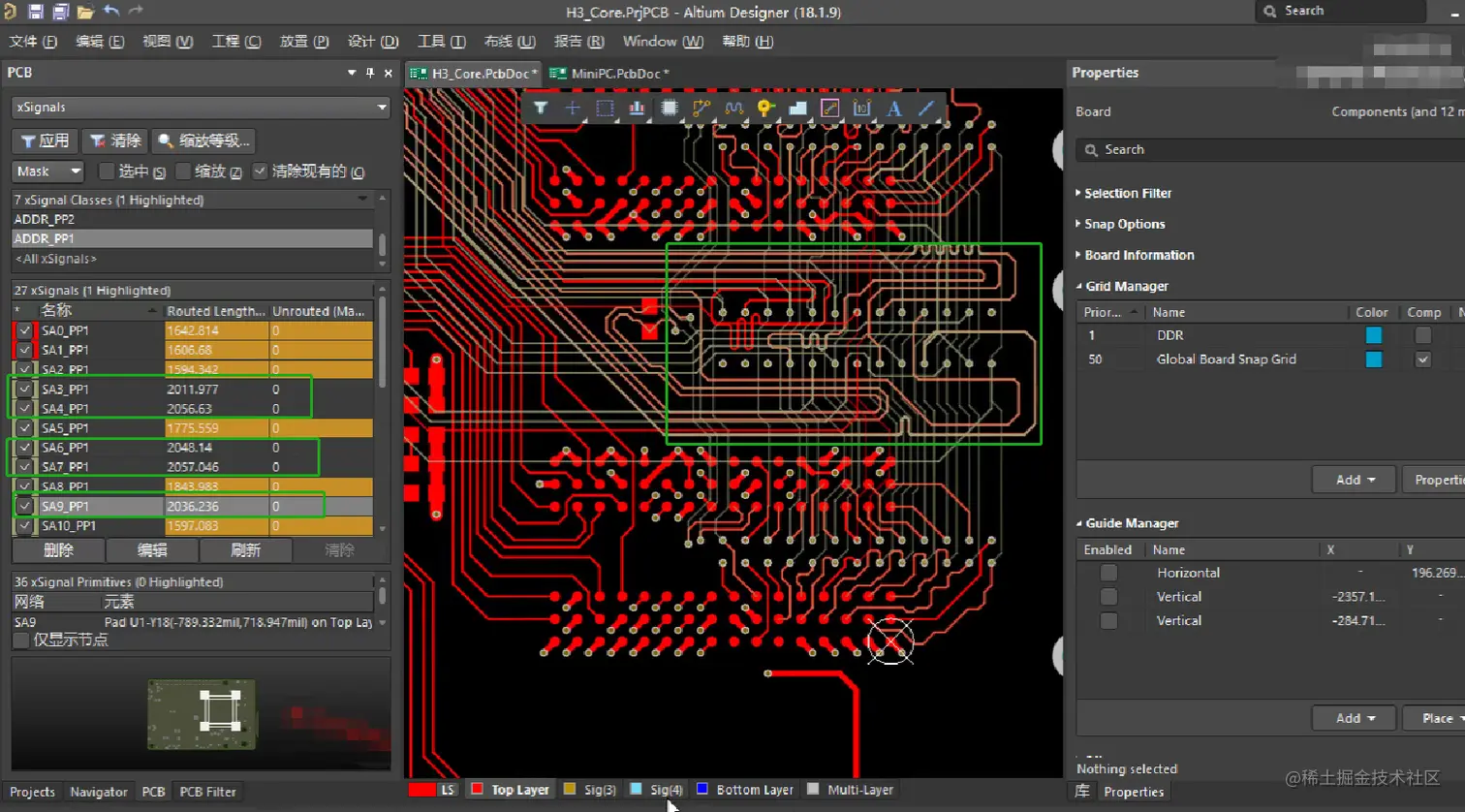The width and height of the screenshot is (1465, 812).
Task: Click the 应用 filter button
Action: (45, 141)
